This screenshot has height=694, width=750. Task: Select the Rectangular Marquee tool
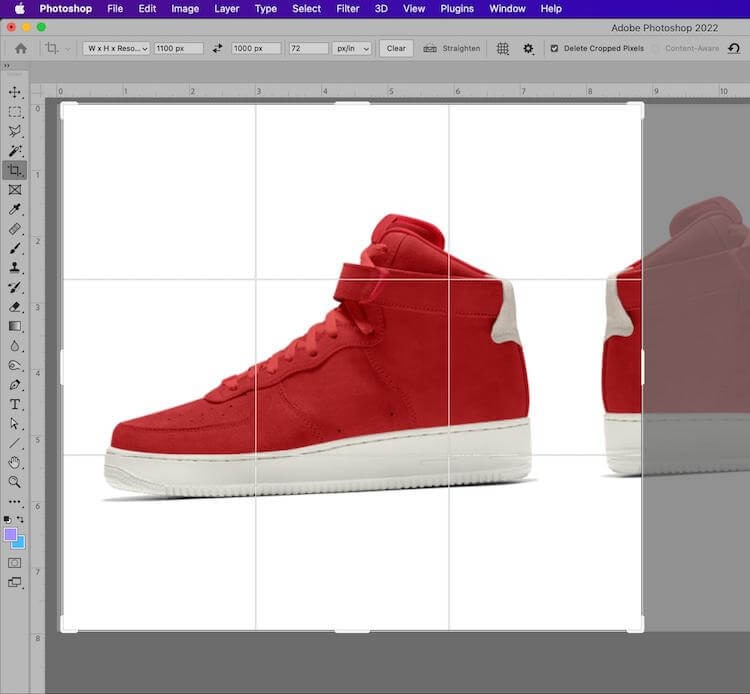pyautogui.click(x=15, y=112)
